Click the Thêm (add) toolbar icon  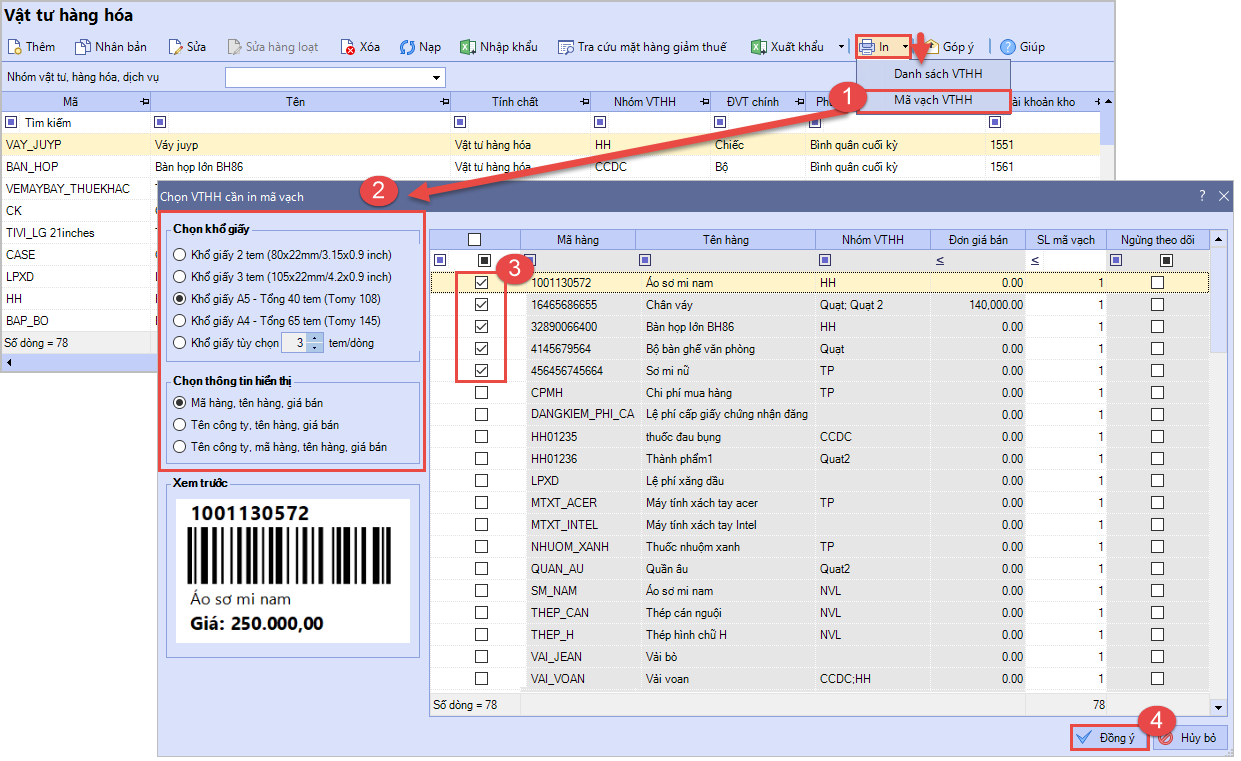(x=14, y=47)
